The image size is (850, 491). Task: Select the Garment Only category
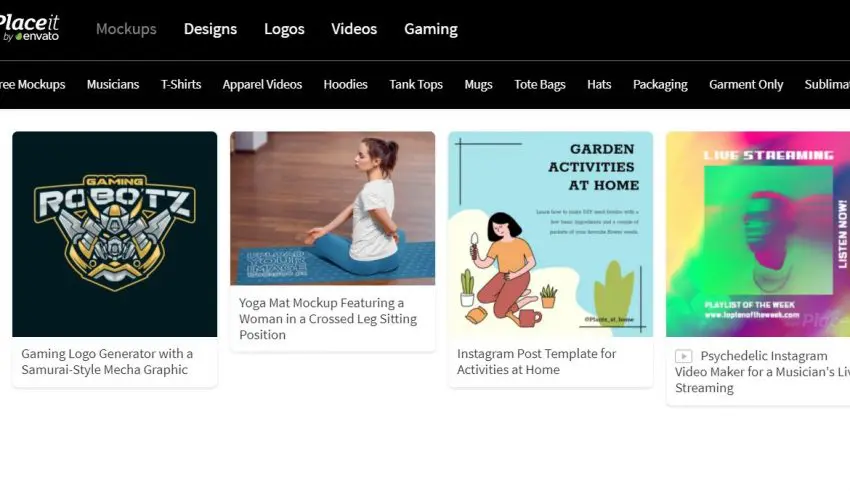746,85
